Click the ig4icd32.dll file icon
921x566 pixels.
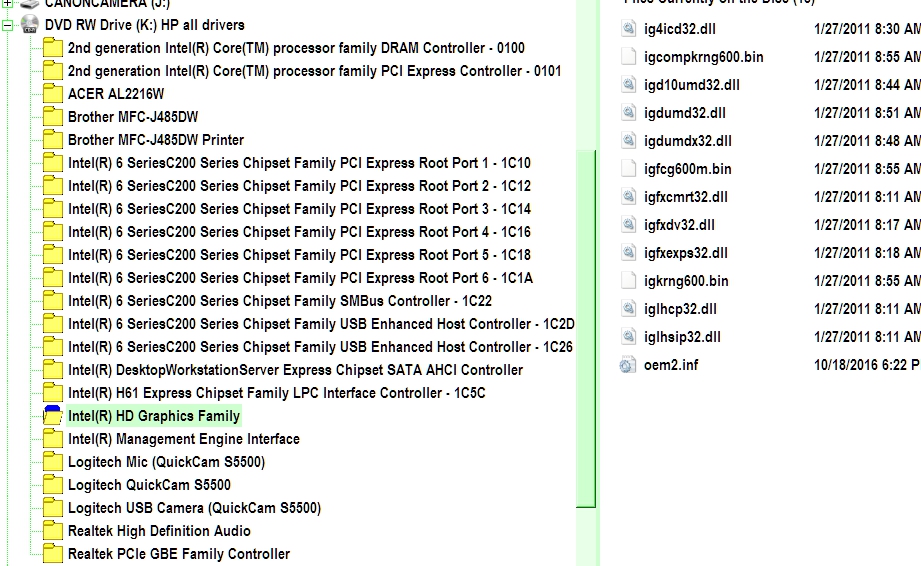(x=628, y=28)
